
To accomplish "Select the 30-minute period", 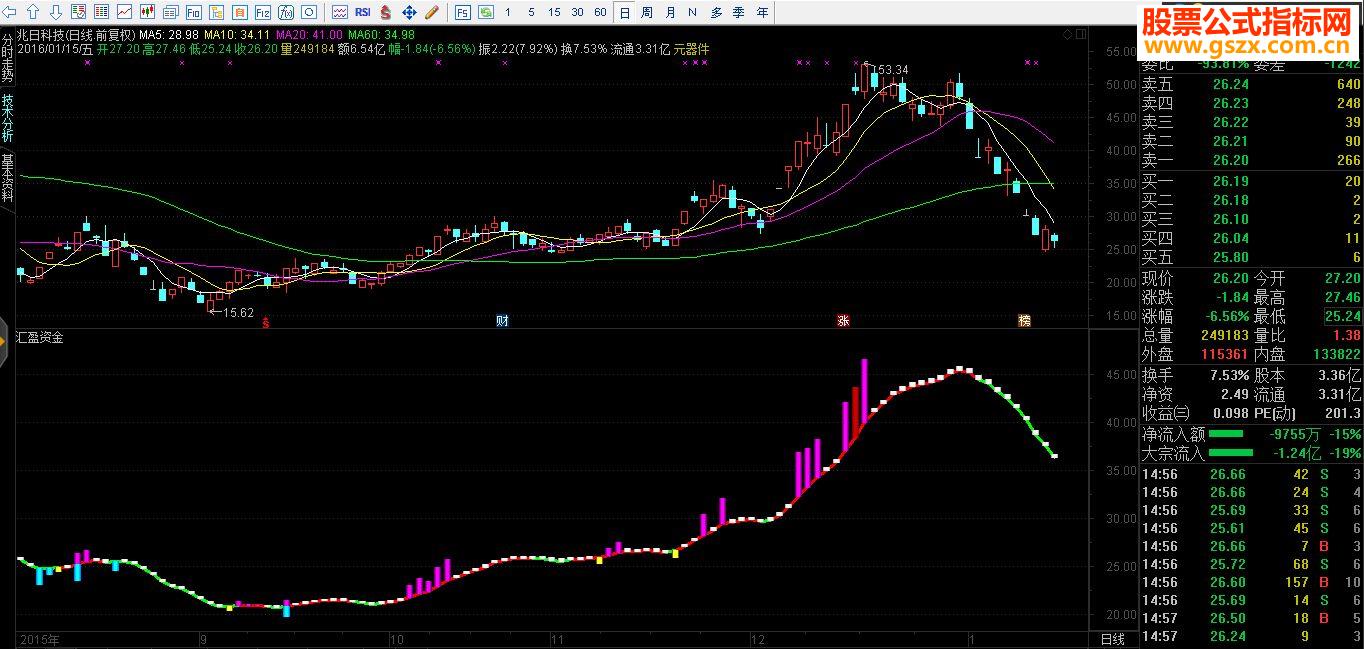I will click(577, 12).
